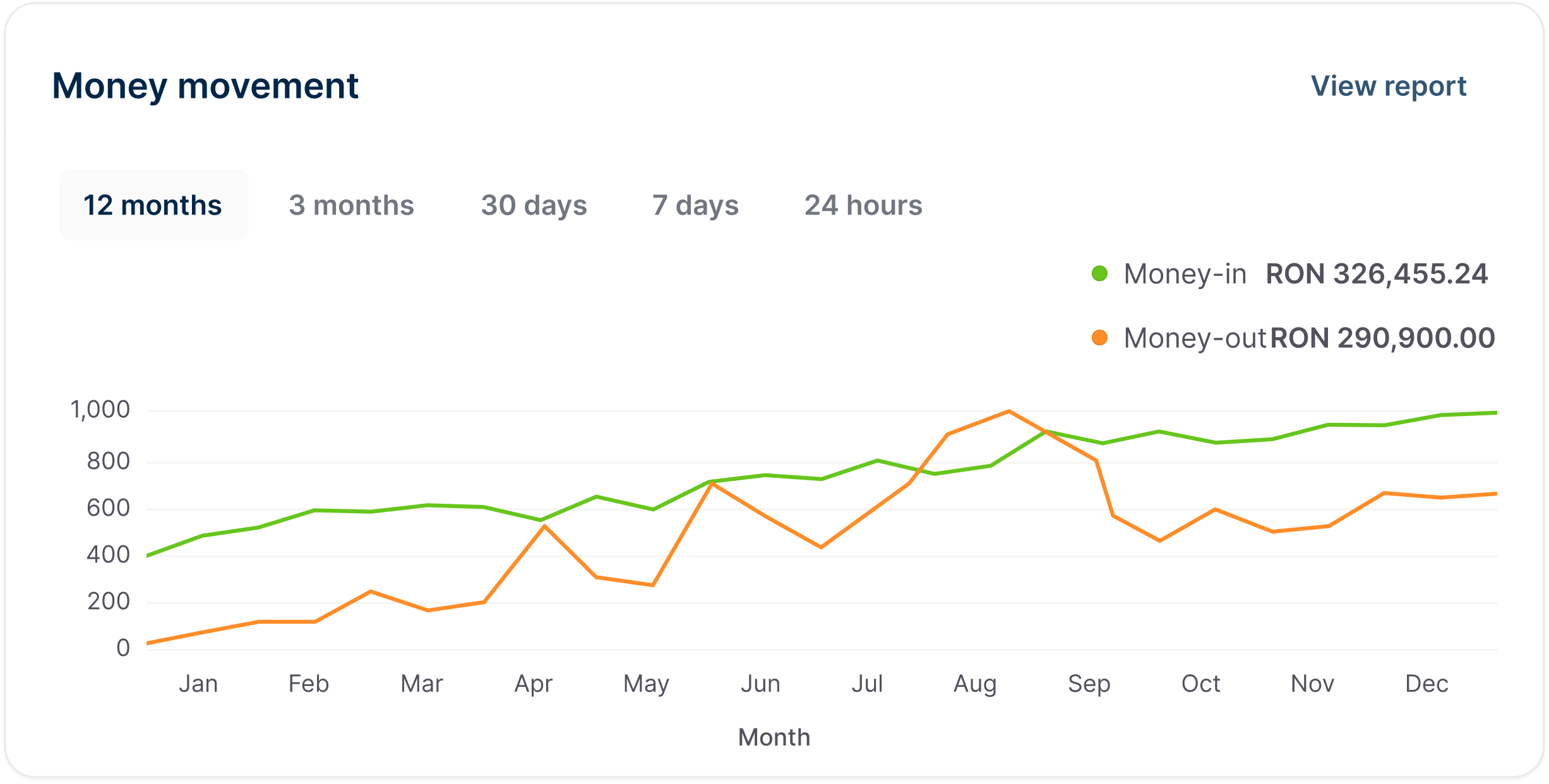Click the orange line peak near Aug
The height and width of the screenshot is (784, 1549).
(x=1008, y=411)
